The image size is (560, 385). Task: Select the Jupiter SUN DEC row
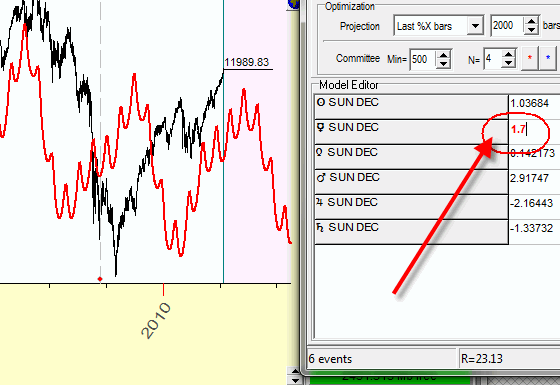pos(411,207)
